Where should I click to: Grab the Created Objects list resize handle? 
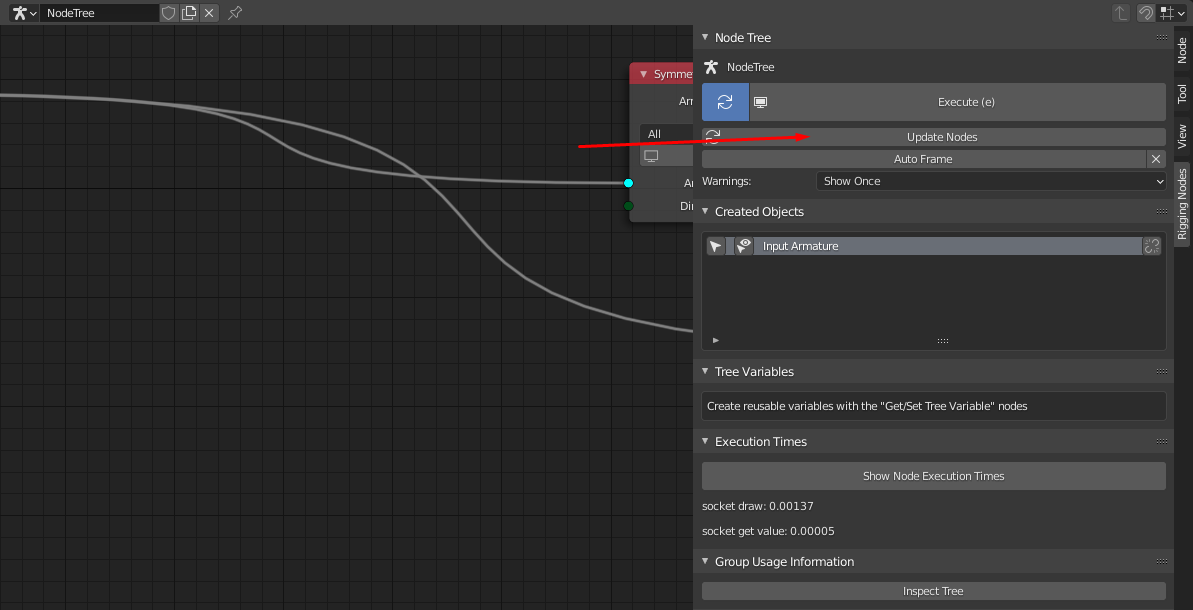(943, 341)
